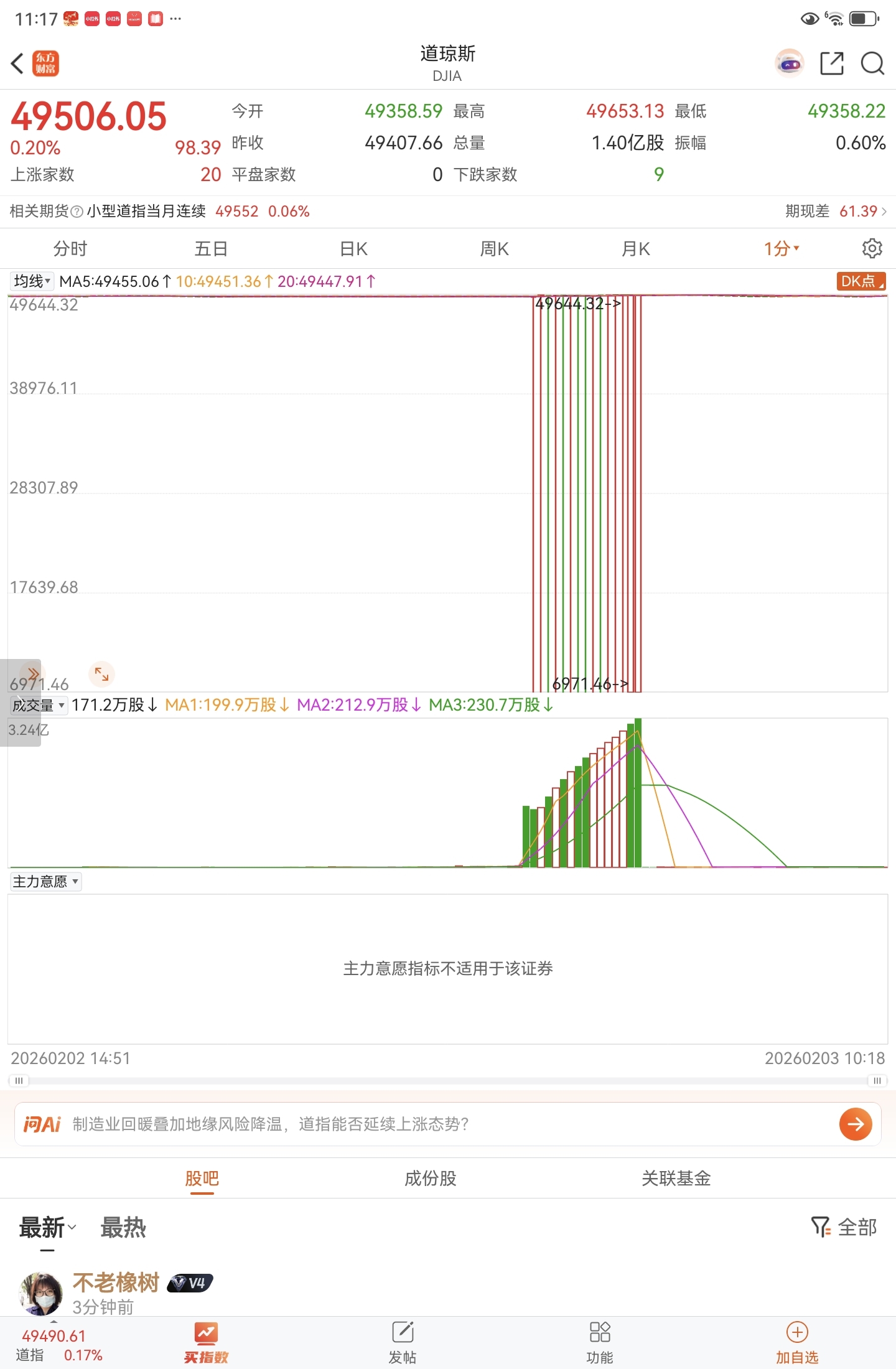The image size is (896, 1369).
Task: Tap the 上涨家数 count 20
Action: 210,175
